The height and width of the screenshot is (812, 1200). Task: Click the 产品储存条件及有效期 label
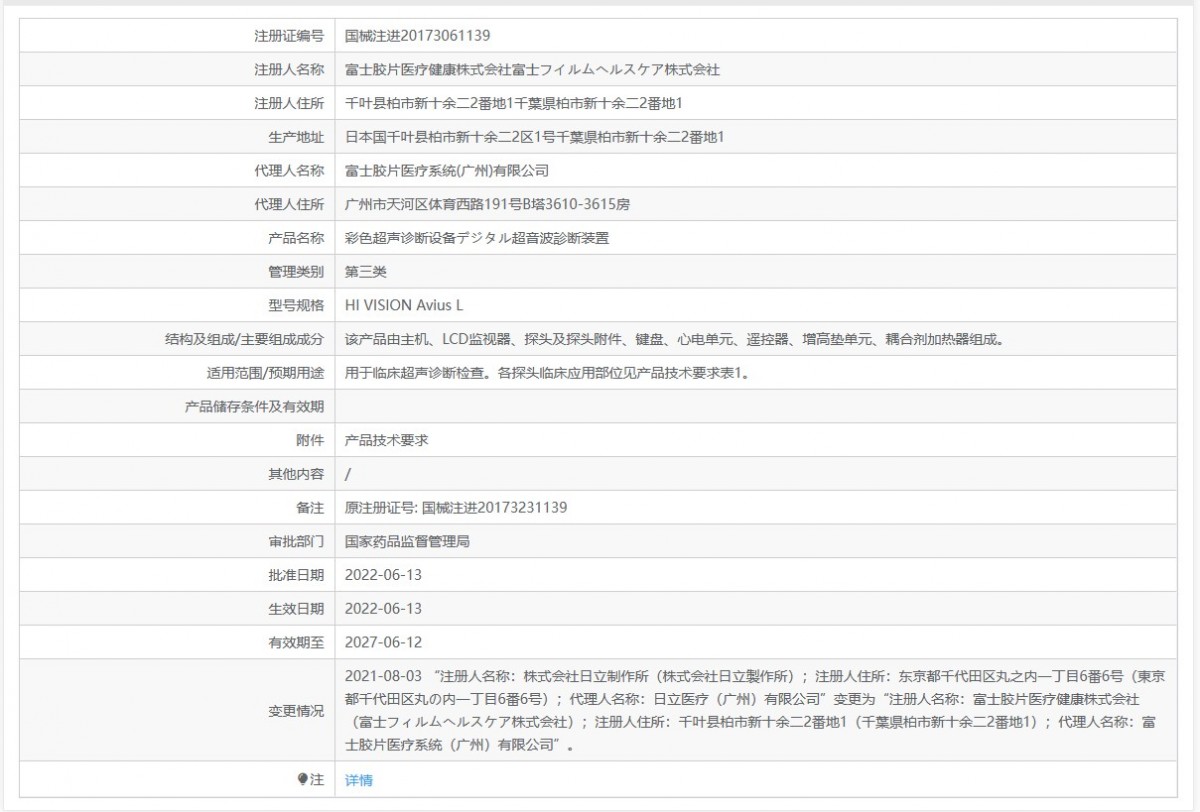pos(254,407)
